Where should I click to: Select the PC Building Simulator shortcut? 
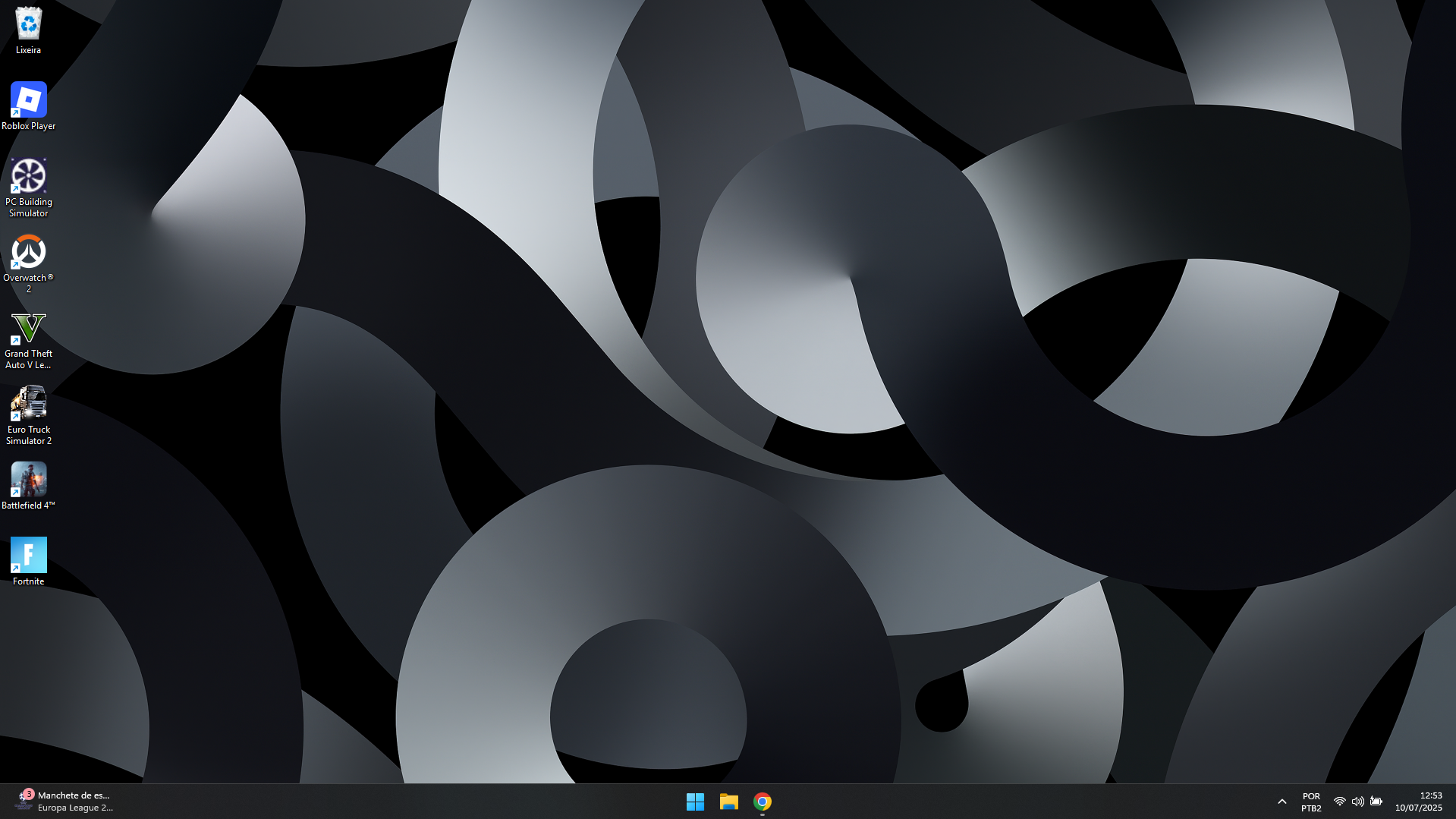[28, 187]
